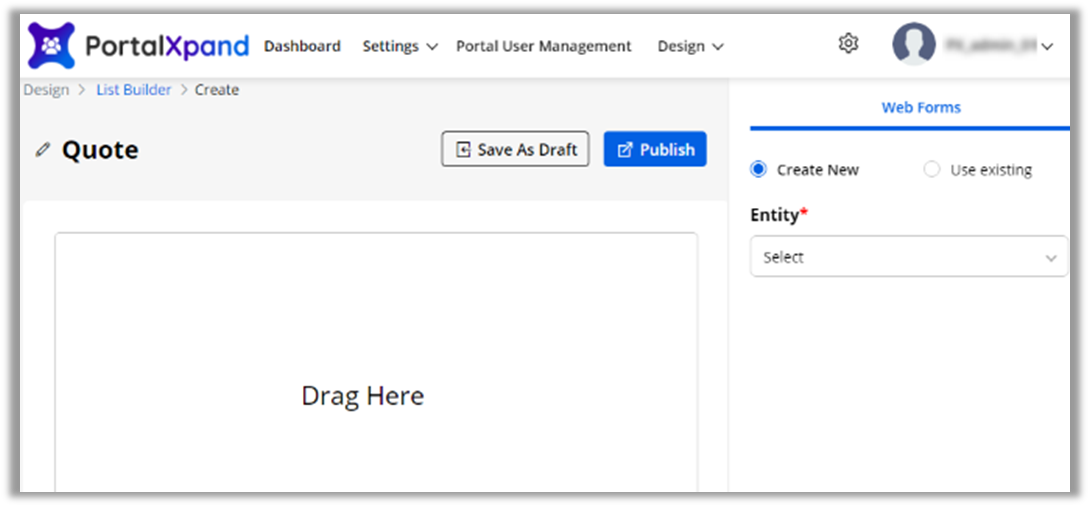Click the Design breadcrumb item
This screenshot has width=1091, height=507.
(x=46, y=90)
